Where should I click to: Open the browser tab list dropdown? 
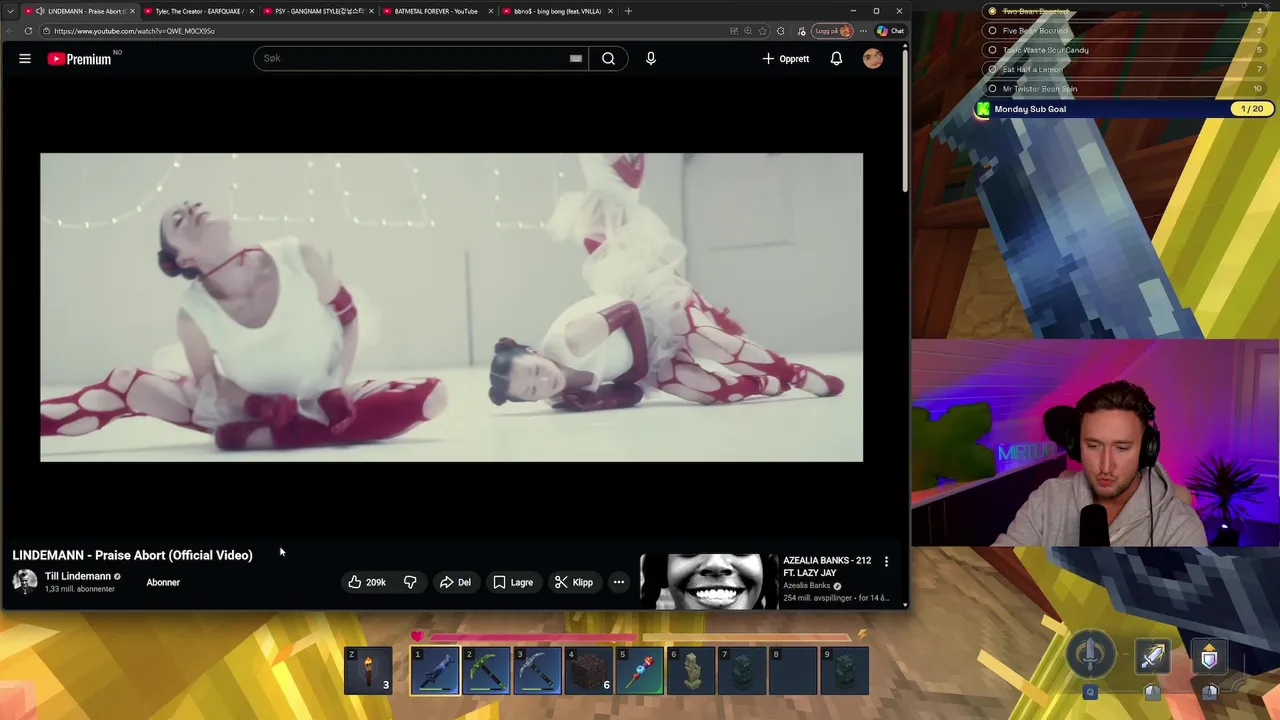tap(10, 11)
